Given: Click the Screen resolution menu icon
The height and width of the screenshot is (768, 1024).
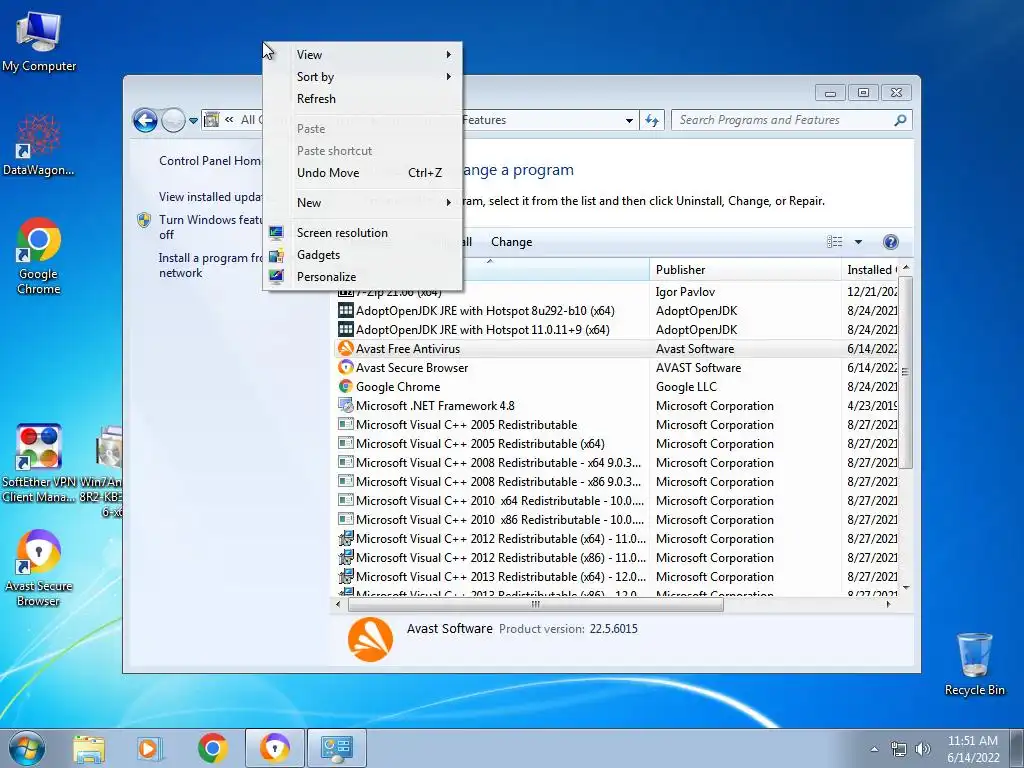Looking at the screenshot, I should 276,232.
